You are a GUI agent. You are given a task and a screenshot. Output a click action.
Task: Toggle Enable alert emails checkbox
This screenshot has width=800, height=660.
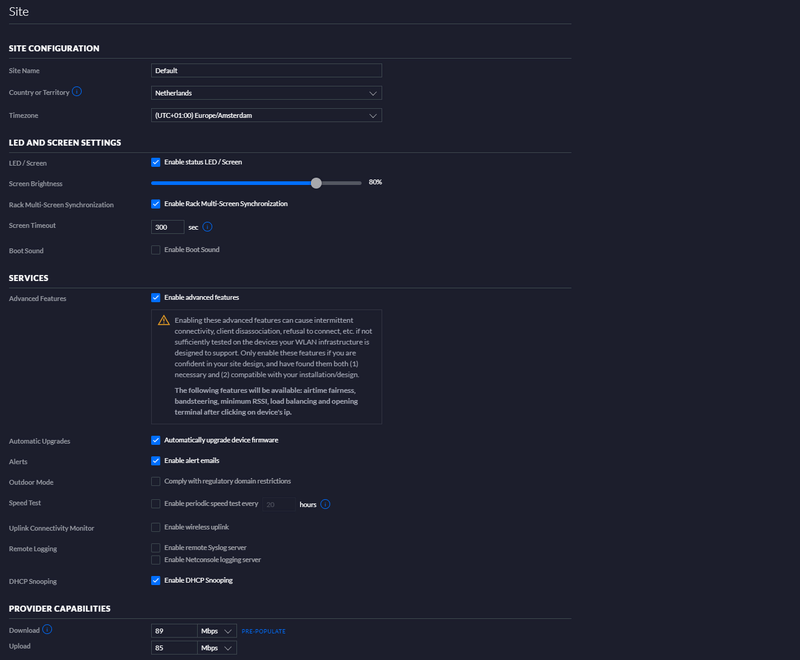[156, 461]
